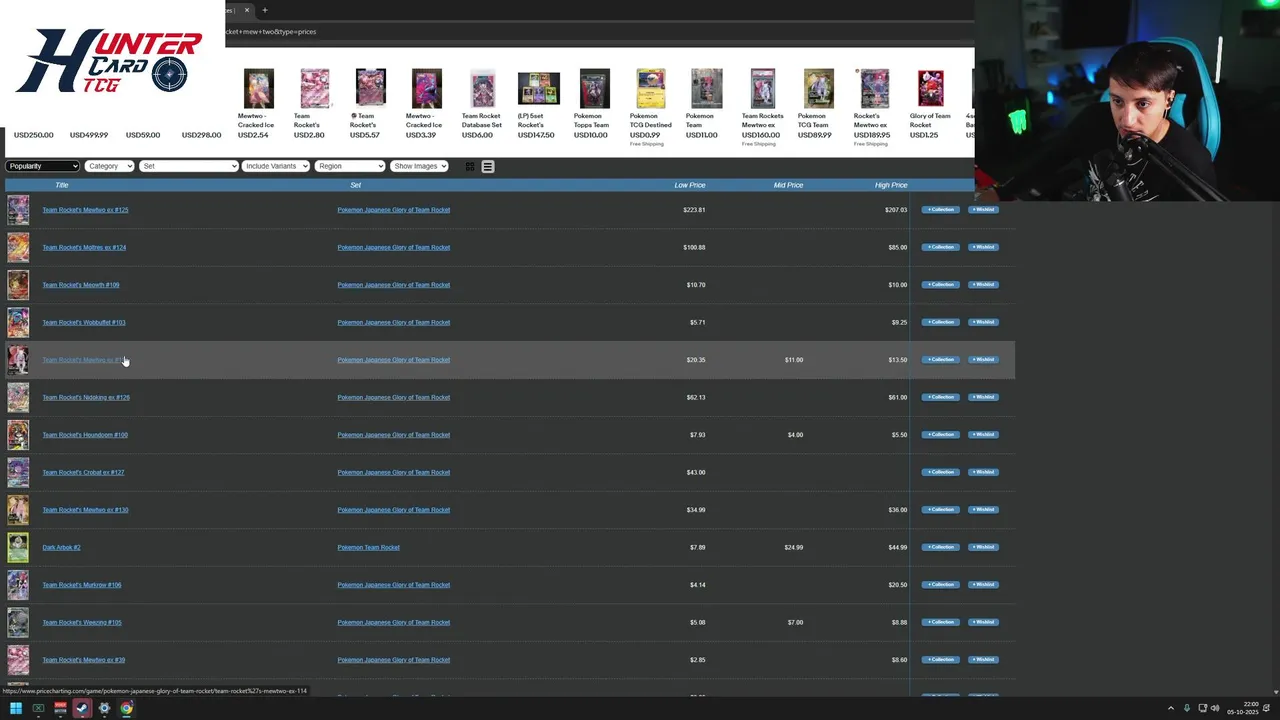
Task: Click Meowth #109 card thumbnail
Action: [18, 285]
